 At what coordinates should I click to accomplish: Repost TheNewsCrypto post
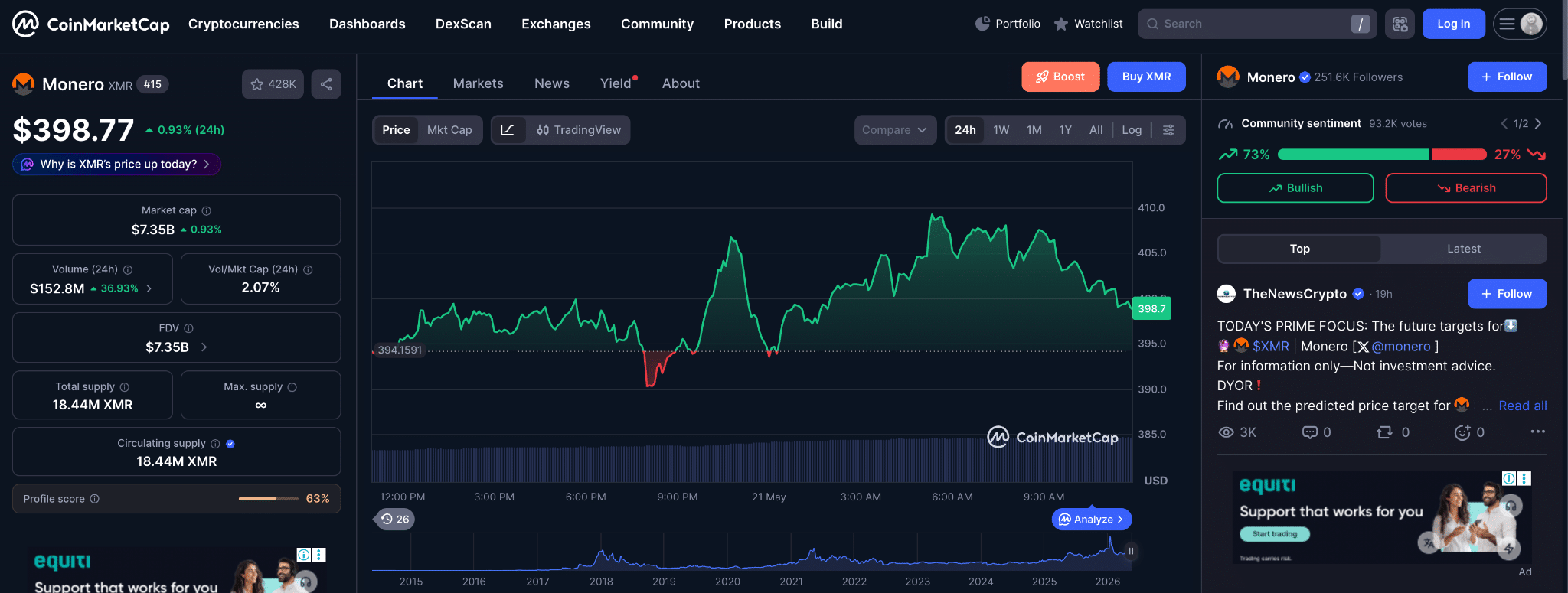pyautogui.click(x=1393, y=432)
